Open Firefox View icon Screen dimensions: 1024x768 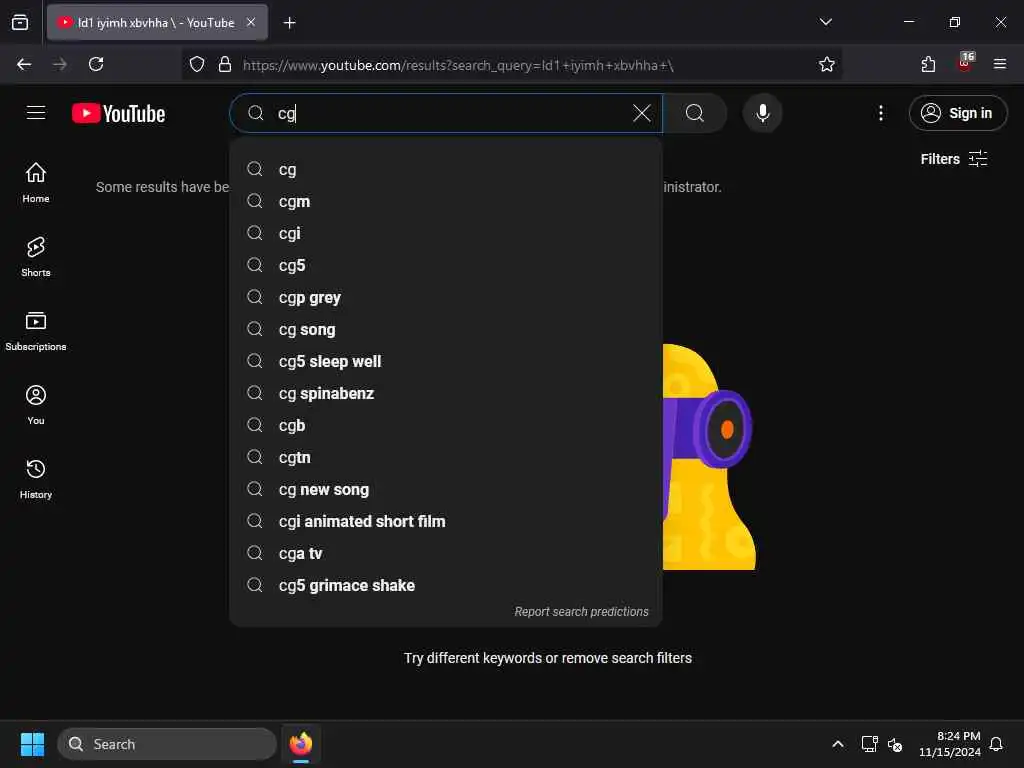click(20, 22)
